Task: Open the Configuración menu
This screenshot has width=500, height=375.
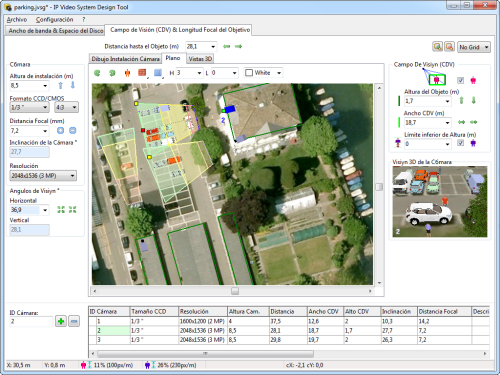Action: tap(54, 20)
